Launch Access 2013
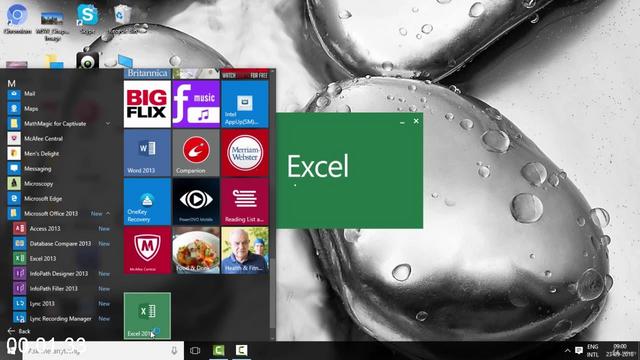640x360 pixels. [61, 229]
